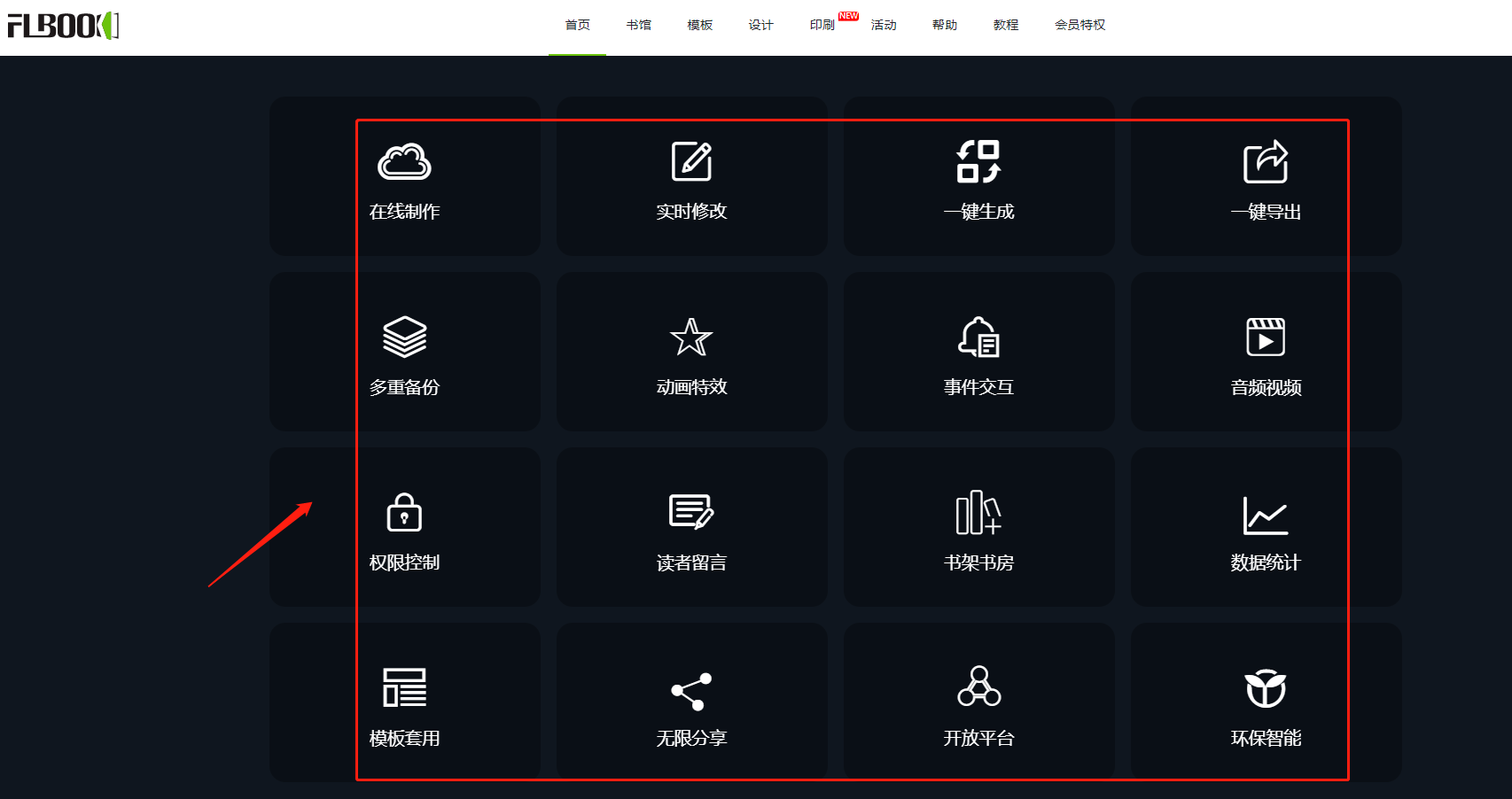1512x799 pixels.
Task: Open the 会员特权 navigation link
Action: pos(1080,25)
